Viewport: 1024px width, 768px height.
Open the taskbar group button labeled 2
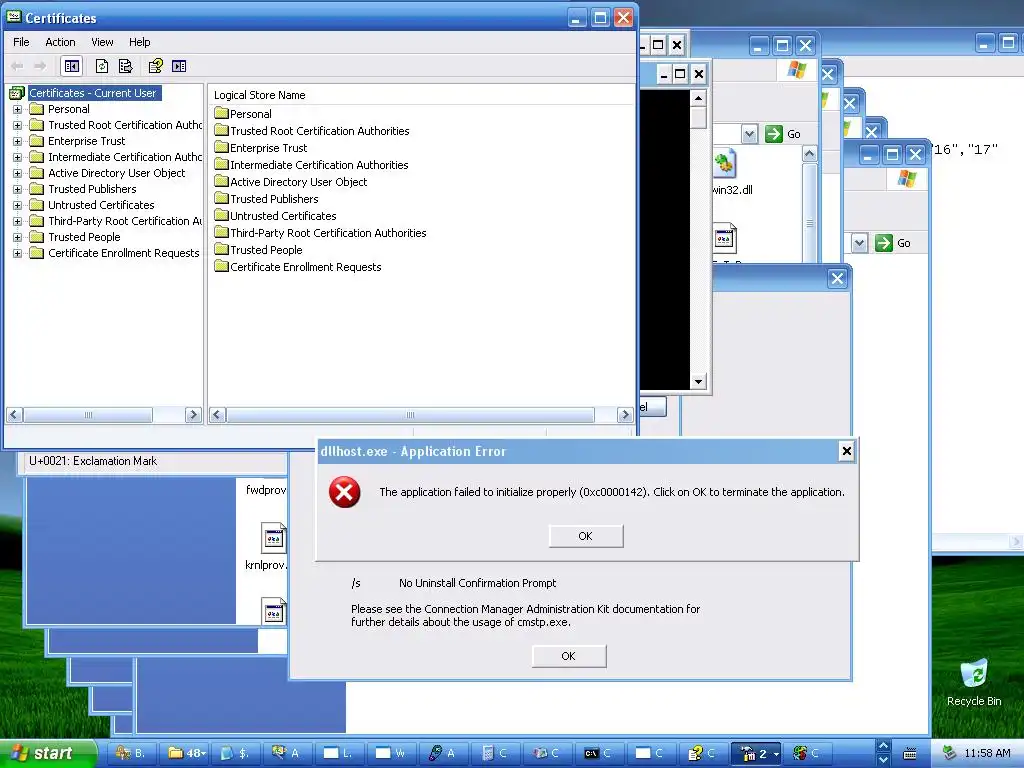click(x=755, y=753)
